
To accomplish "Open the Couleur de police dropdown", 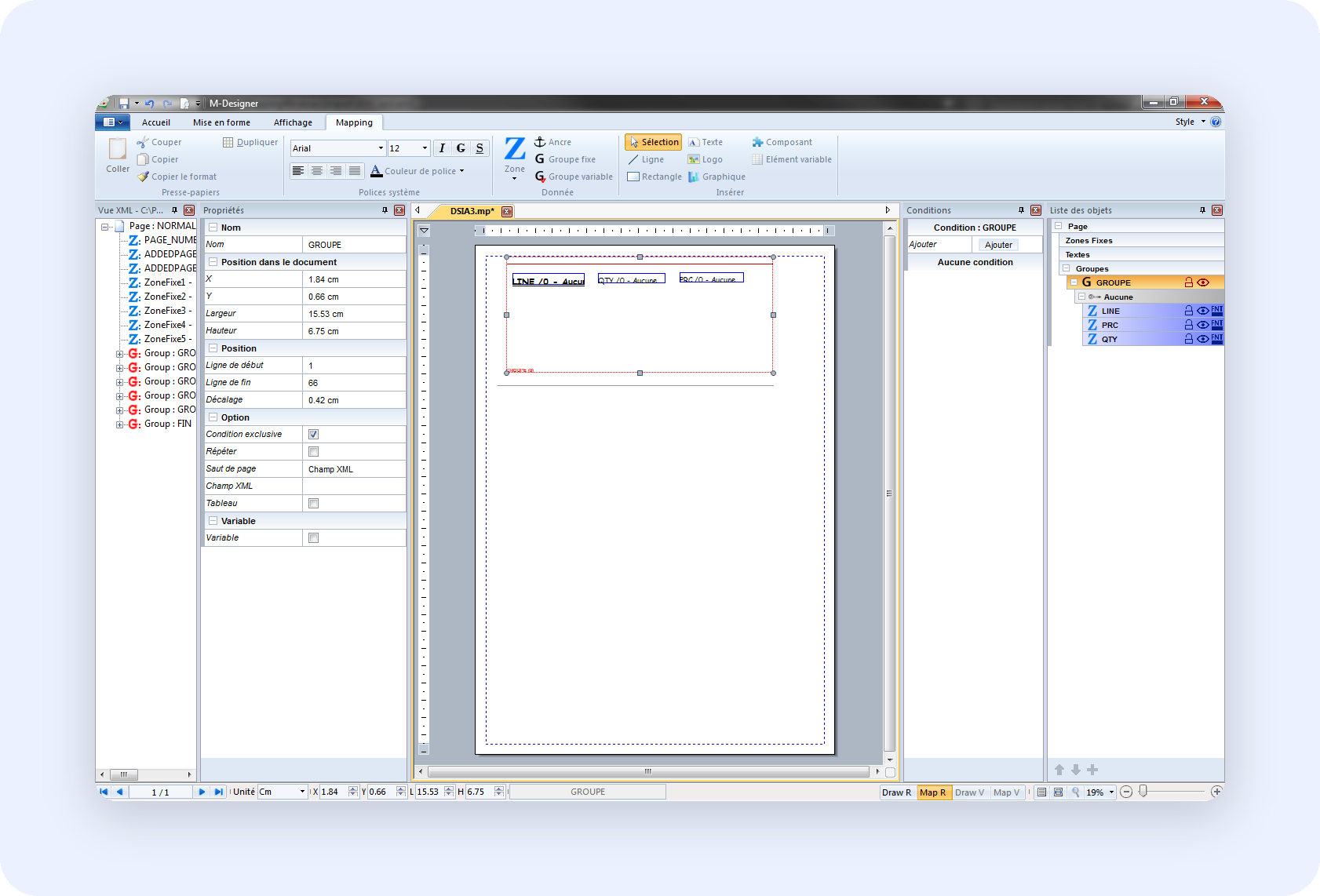I will (461, 171).
